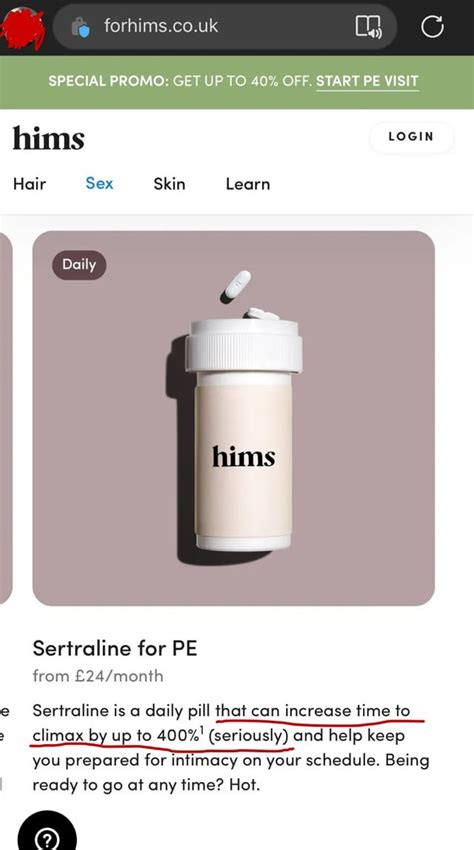Tap the site privacy shield lock icon
The image size is (474, 850).
pos(80,27)
